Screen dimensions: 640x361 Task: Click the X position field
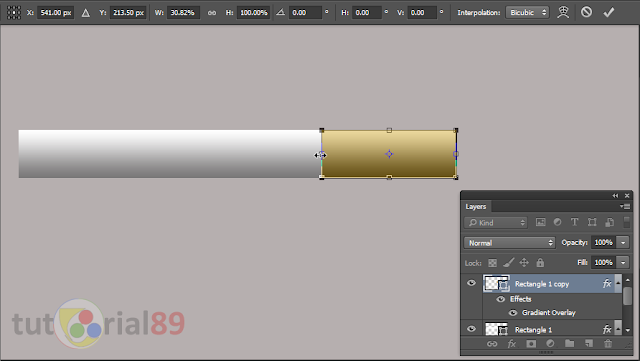tap(56, 13)
